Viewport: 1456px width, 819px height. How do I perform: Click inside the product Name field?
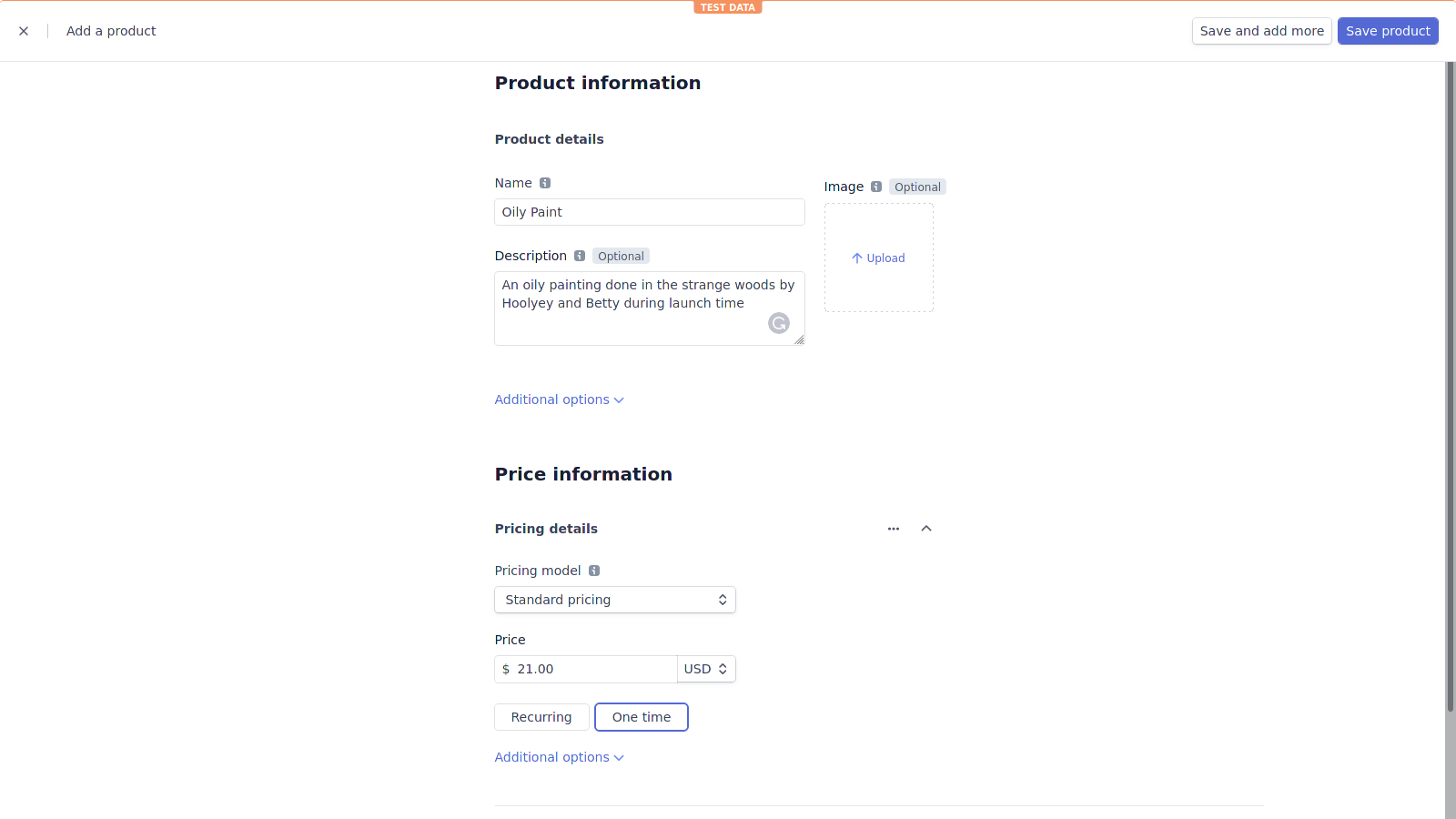coord(649,212)
